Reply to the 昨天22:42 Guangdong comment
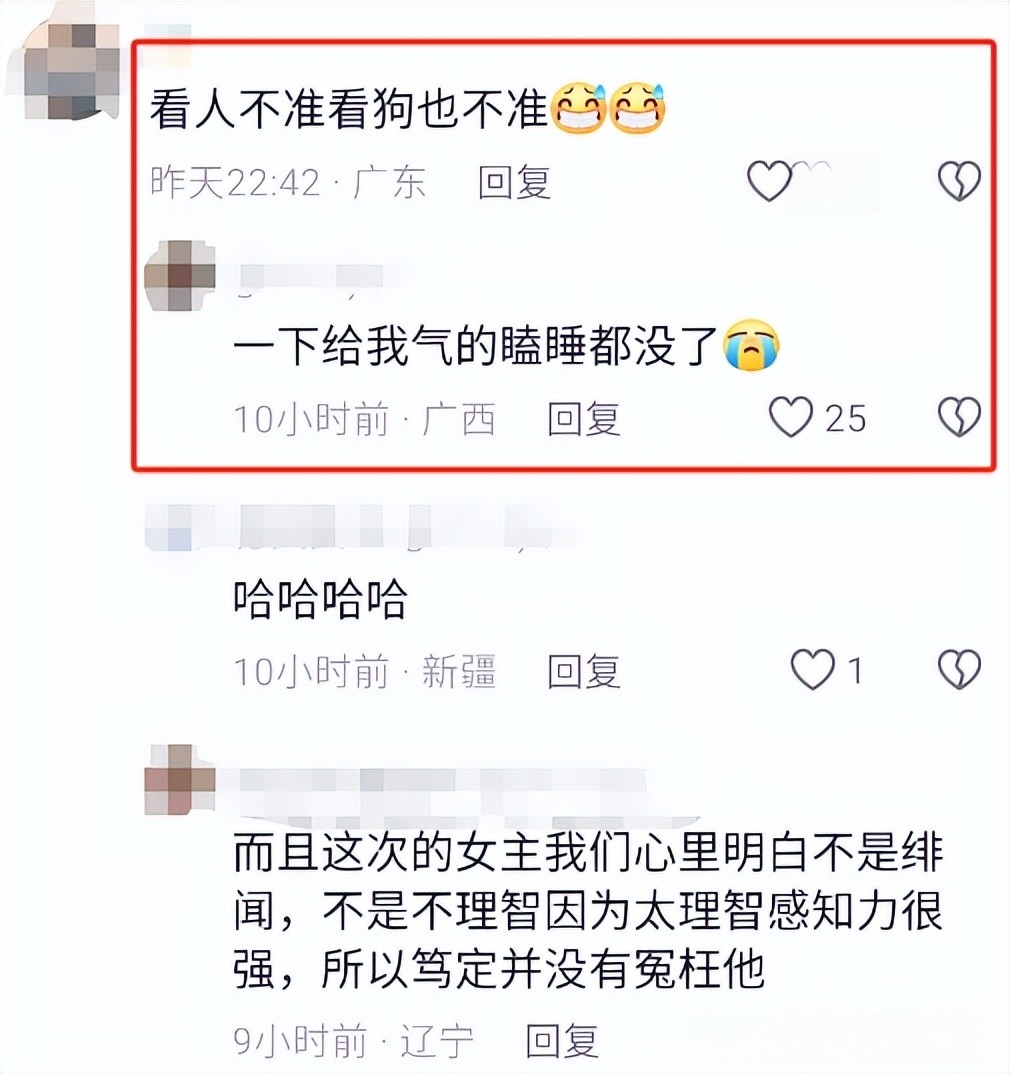Image resolution: width=1010 pixels, height=1074 pixels. click(514, 182)
